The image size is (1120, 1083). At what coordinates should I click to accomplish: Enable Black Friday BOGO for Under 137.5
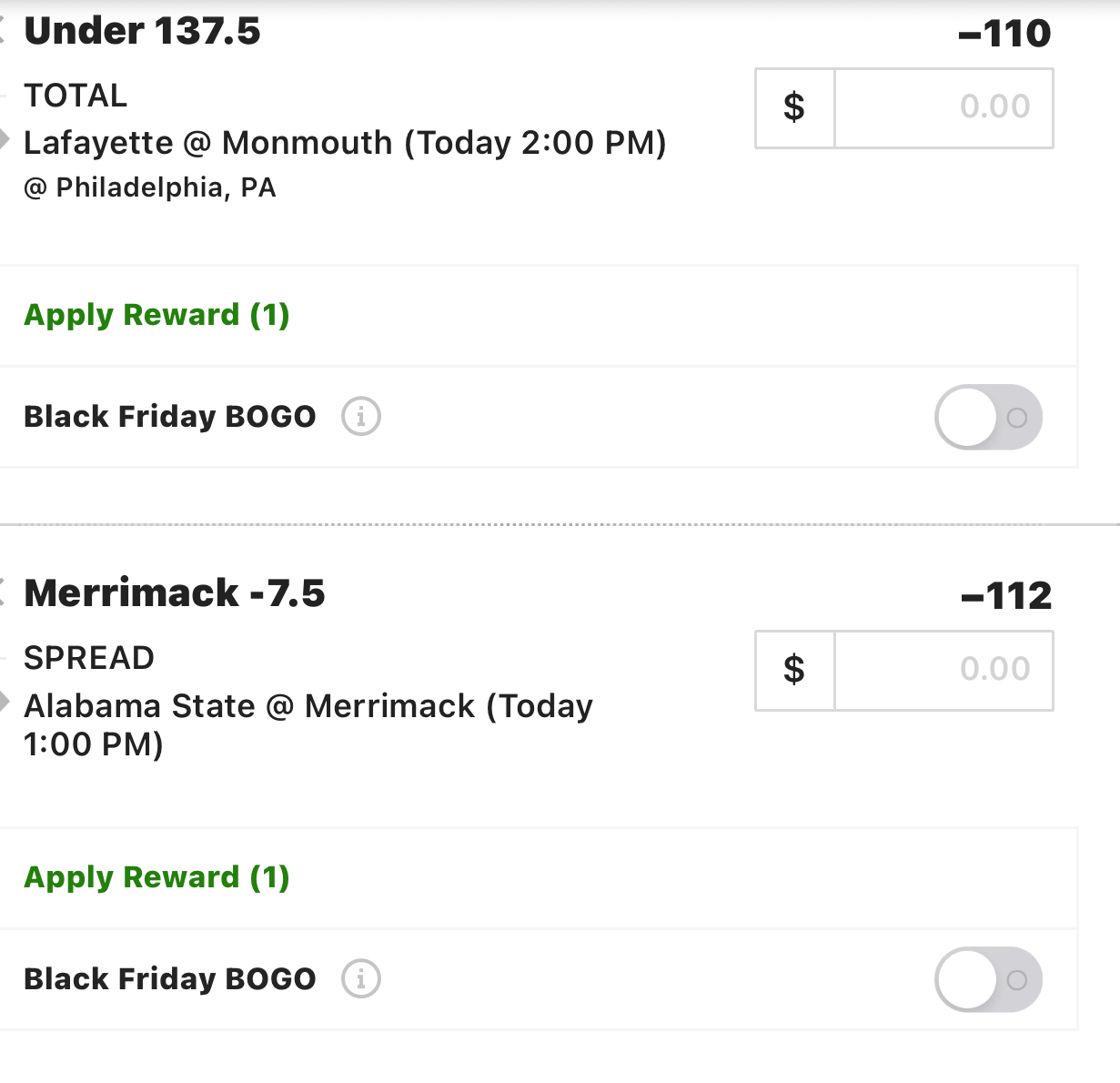click(x=988, y=418)
